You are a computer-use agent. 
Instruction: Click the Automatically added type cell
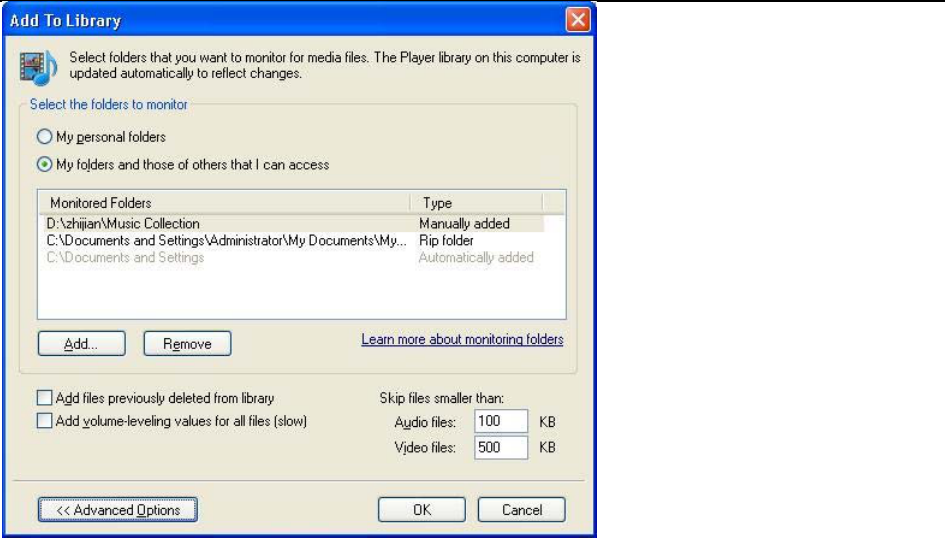tap(476, 257)
